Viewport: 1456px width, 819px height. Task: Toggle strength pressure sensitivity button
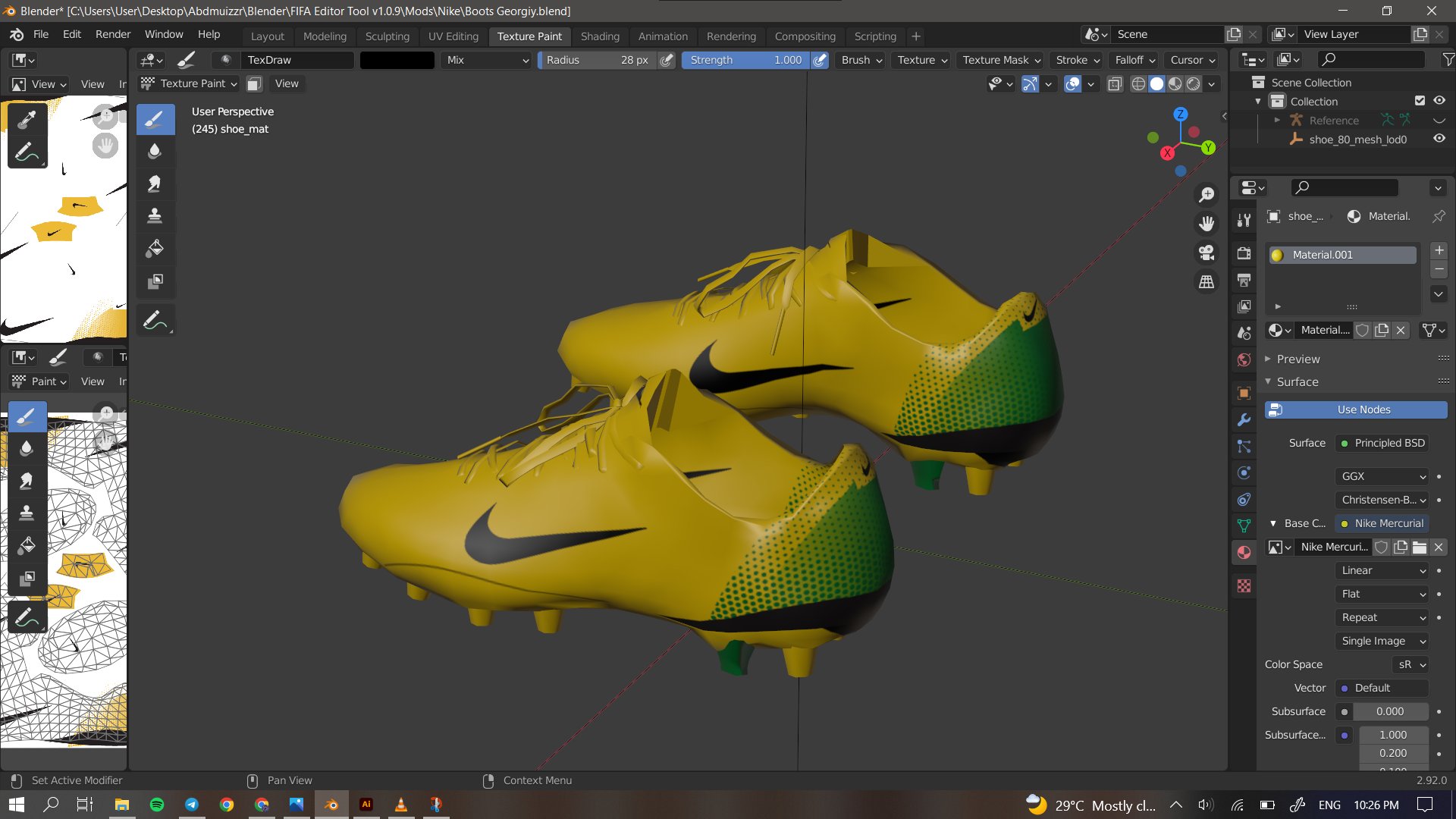tap(820, 60)
